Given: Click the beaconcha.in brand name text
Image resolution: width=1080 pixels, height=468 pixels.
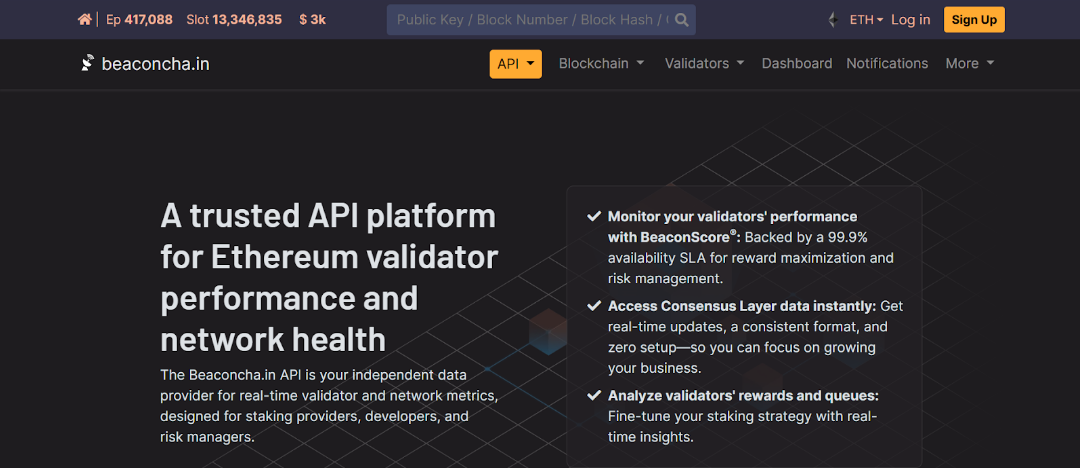Looking at the screenshot, I should point(155,64).
